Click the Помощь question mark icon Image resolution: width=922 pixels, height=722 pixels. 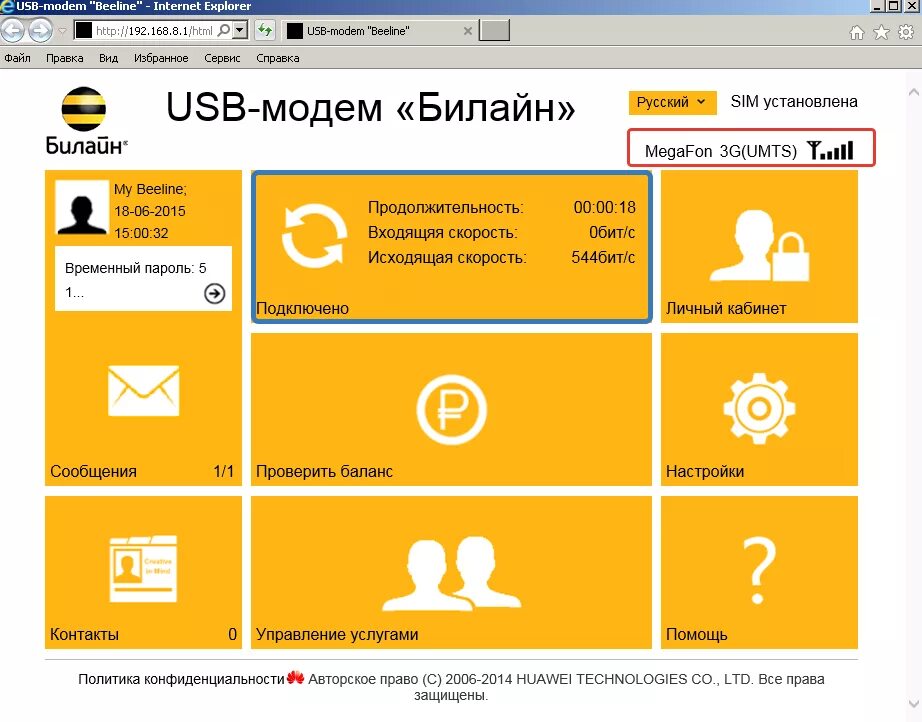click(759, 570)
